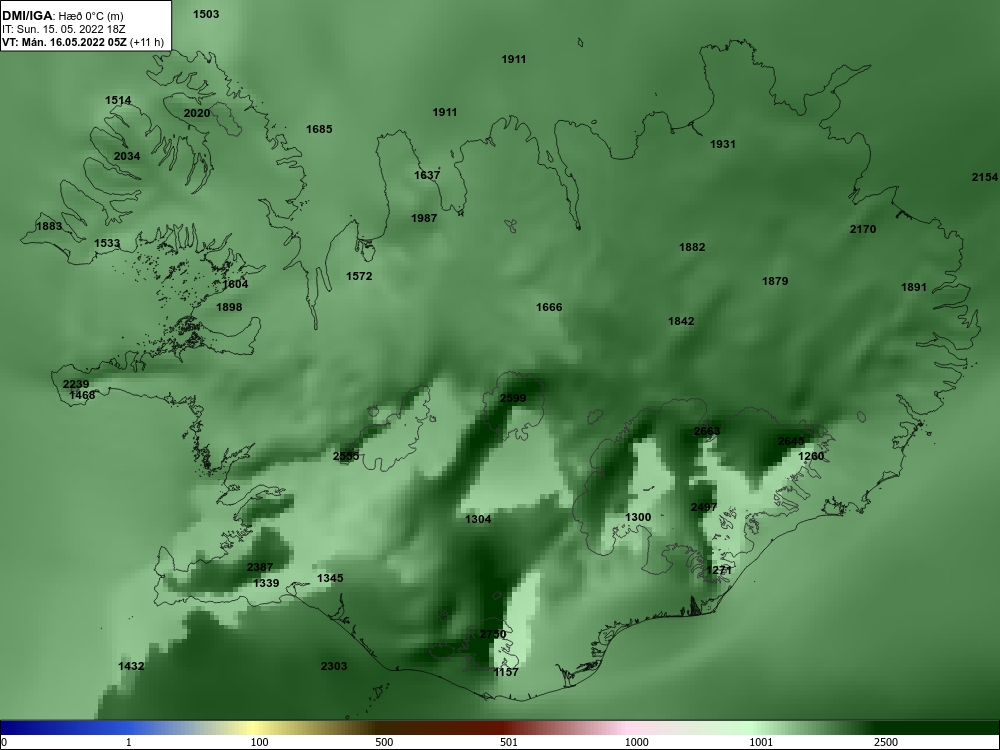The width and height of the screenshot is (1000, 750).
Task: Click the legend label 100
Action: tap(259, 742)
